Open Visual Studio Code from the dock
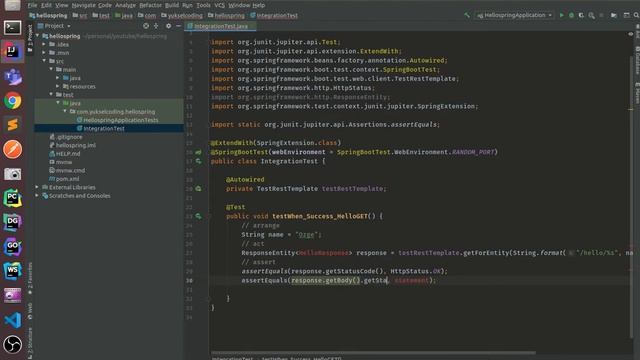Screen dimensions: 640x360 pos(13,320)
